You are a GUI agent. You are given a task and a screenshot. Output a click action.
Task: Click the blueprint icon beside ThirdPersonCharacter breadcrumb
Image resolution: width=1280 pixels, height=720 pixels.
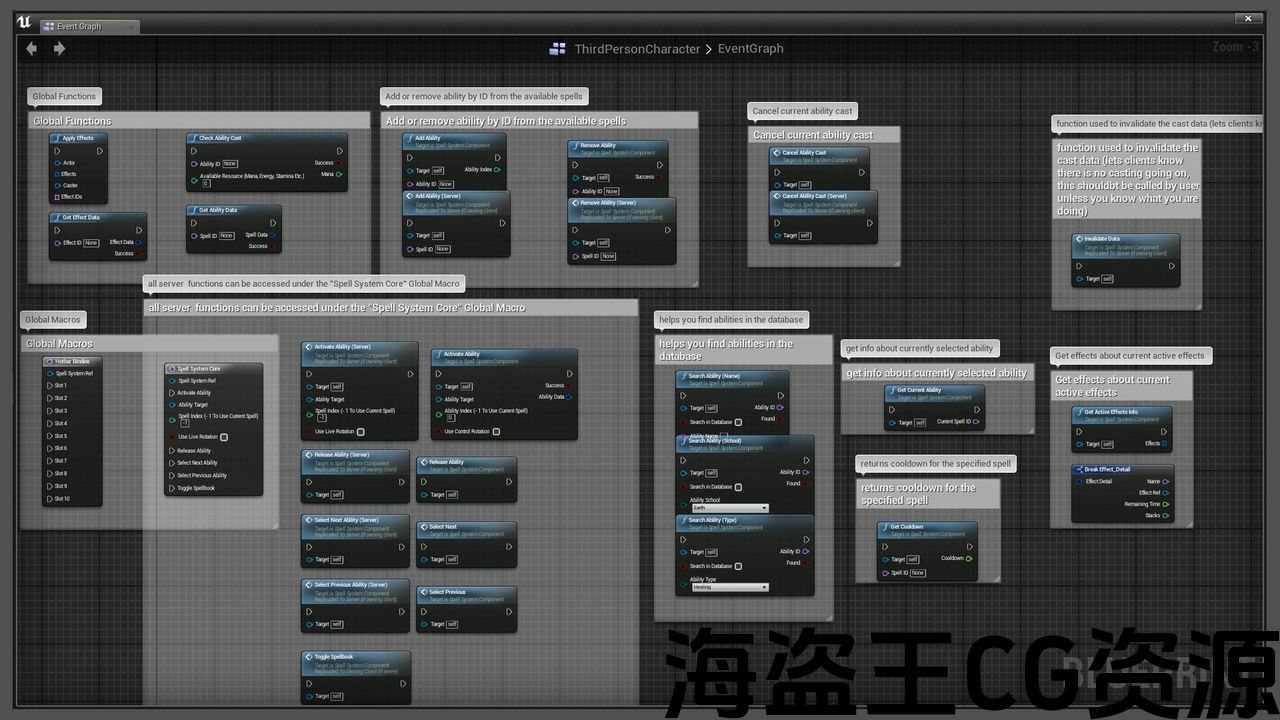558,48
